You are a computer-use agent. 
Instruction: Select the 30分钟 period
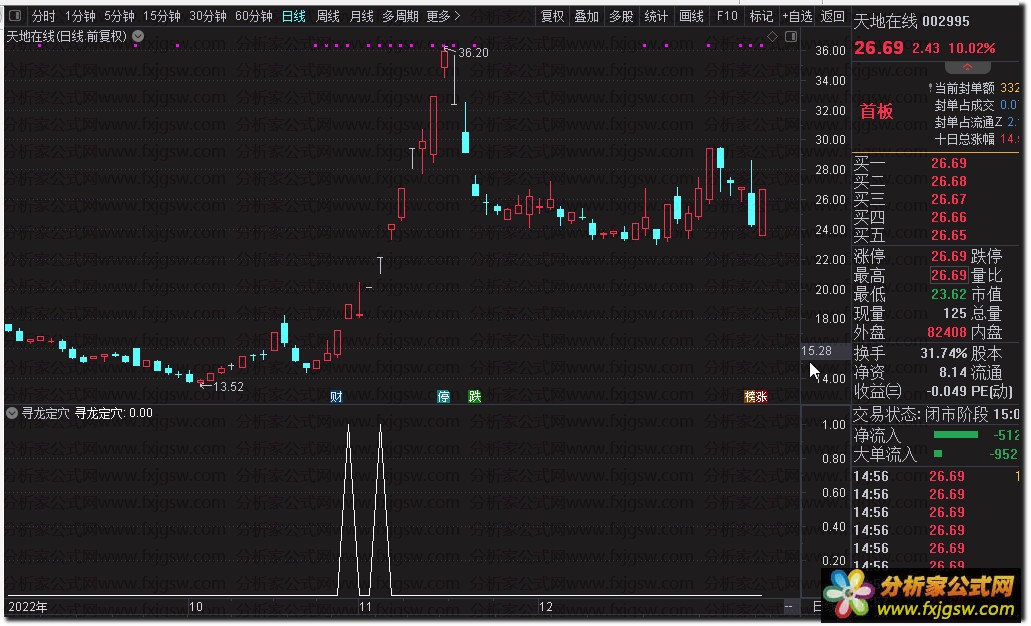[x=207, y=16]
